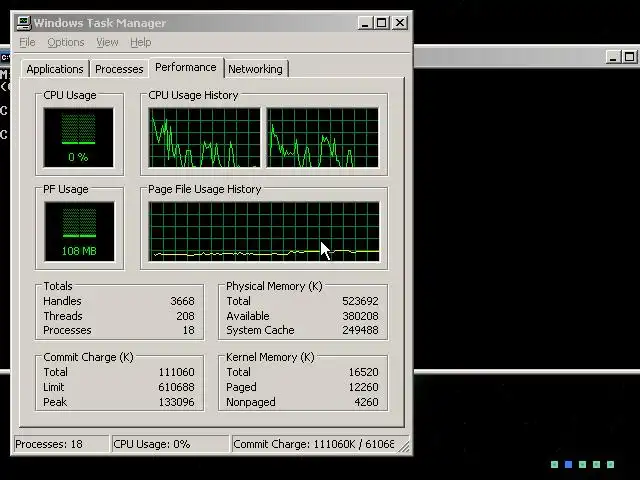This screenshot has width=640, height=480.
Task: Click the PF Usage 108 MB gauge
Action: [x=79, y=231]
